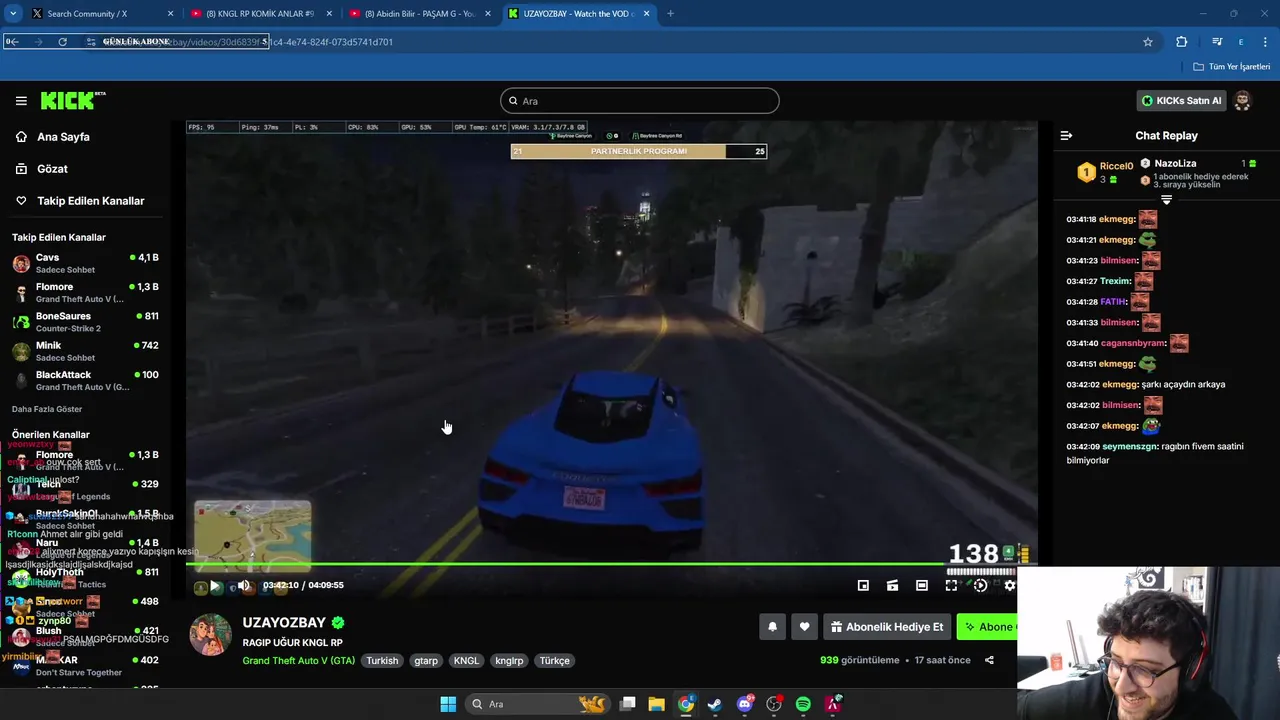Mute the video volume
Viewport: 1280px width, 720px height.
[x=243, y=586]
